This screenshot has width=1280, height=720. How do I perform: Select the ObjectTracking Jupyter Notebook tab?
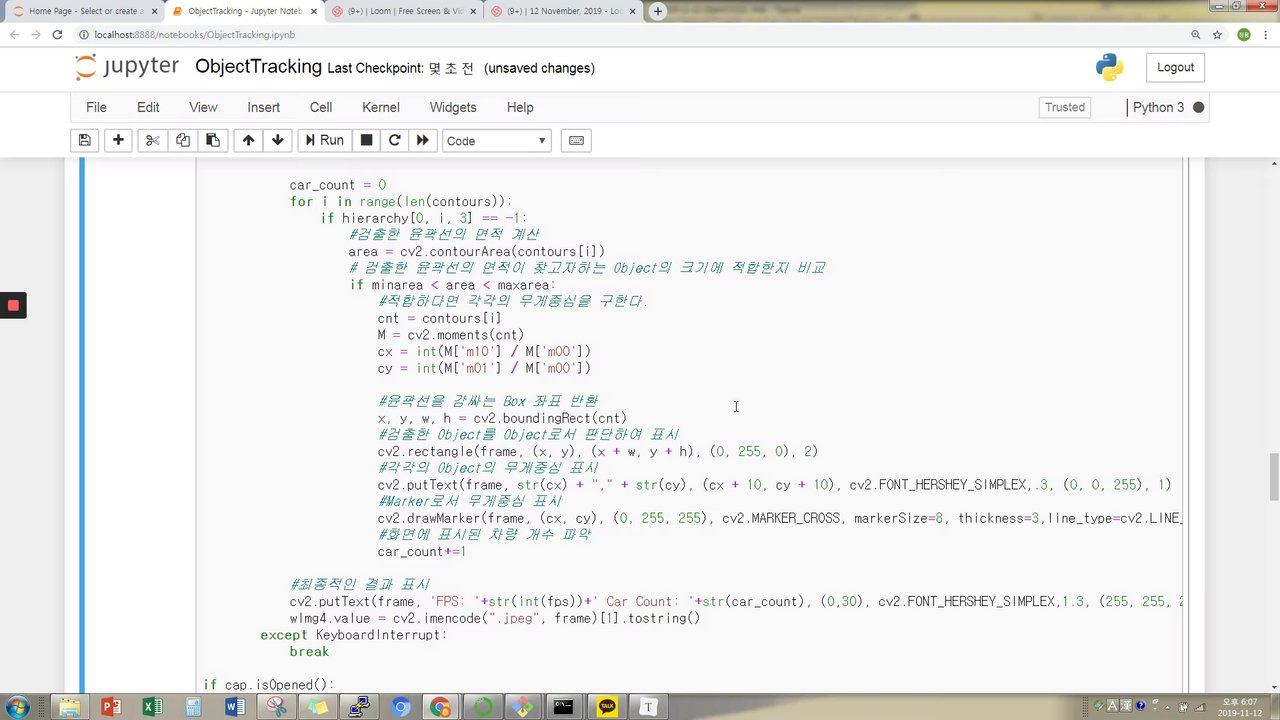tap(242, 11)
